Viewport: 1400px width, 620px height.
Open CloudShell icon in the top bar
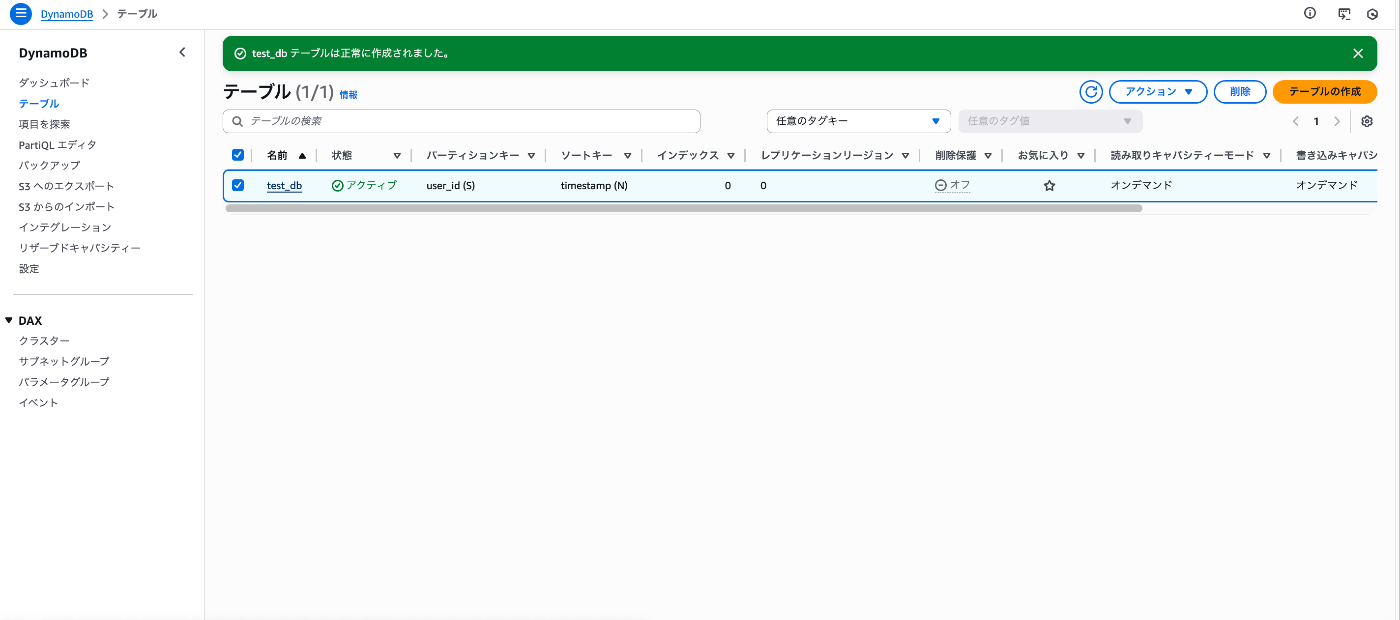tap(1345, 14)
